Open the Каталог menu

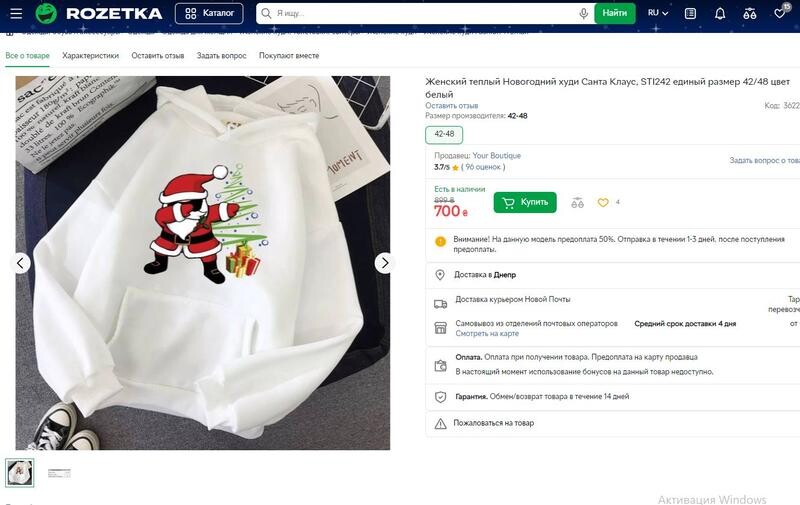tap(209, 13)
